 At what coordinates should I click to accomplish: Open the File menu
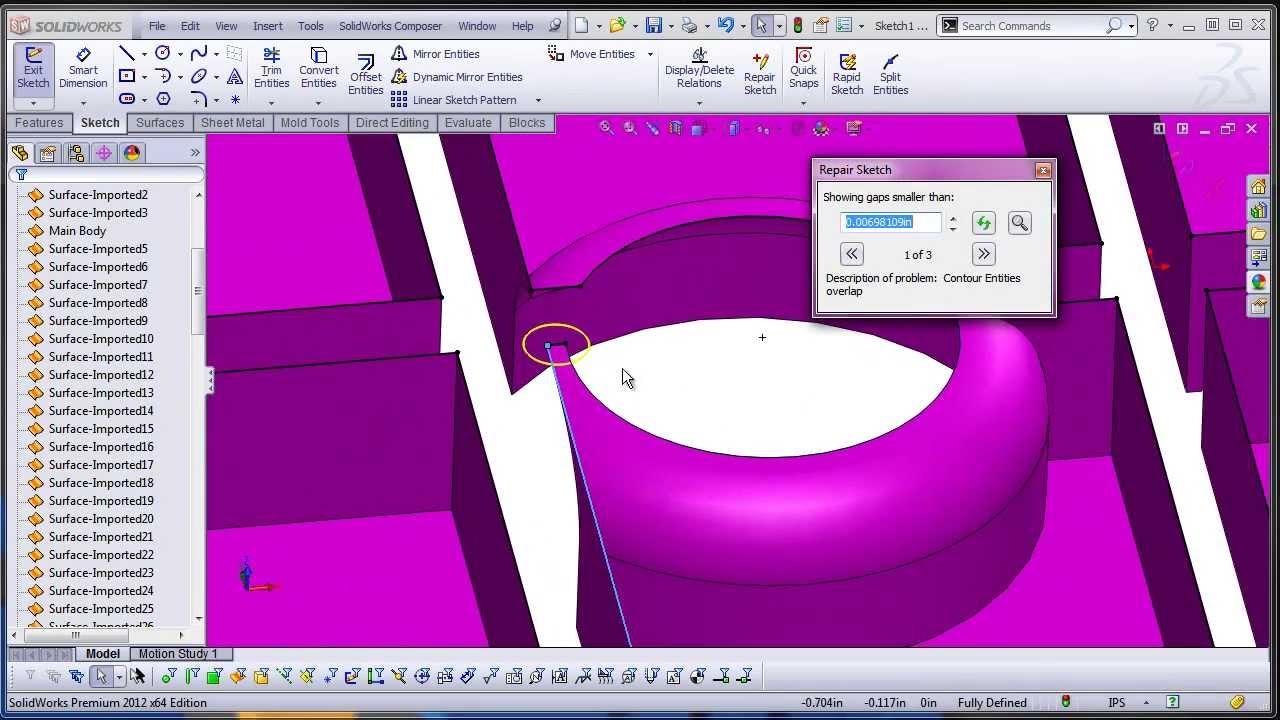point(157,26)
